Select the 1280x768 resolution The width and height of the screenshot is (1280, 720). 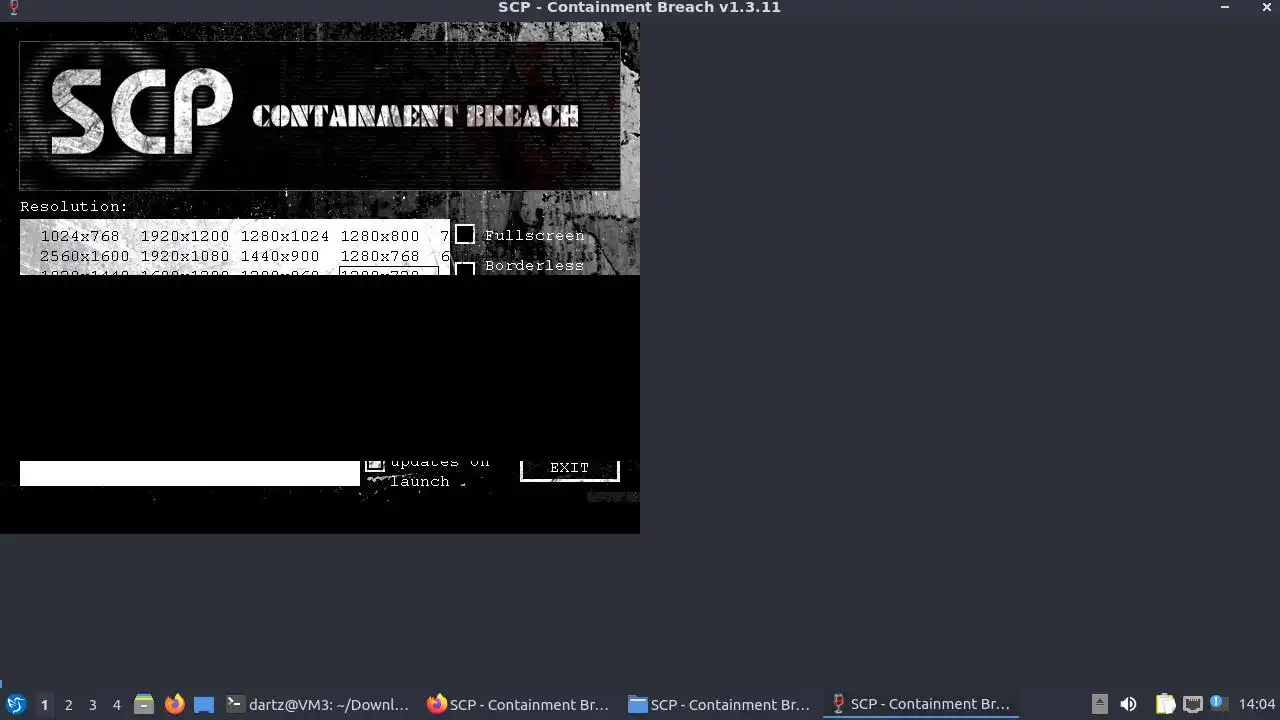[x=380, y=257]
